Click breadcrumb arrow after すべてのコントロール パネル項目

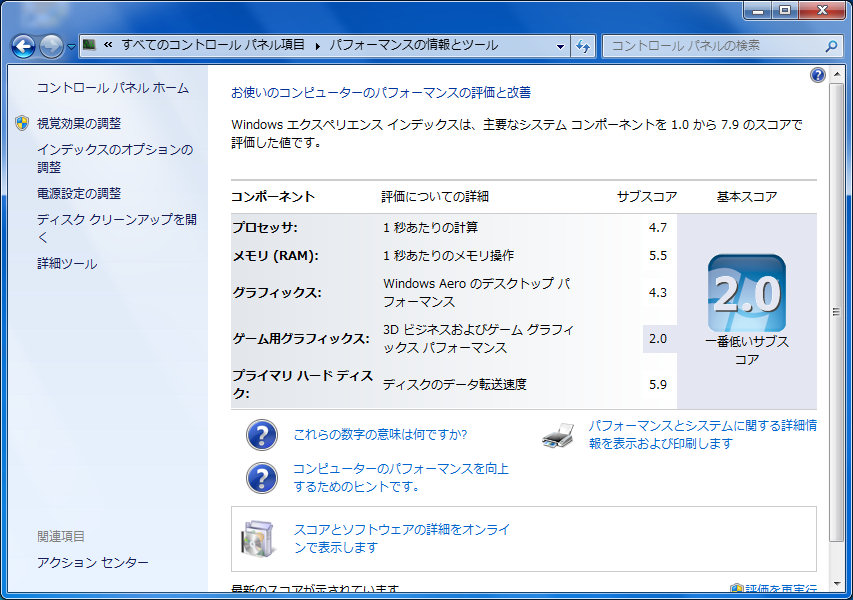point(317,46)
